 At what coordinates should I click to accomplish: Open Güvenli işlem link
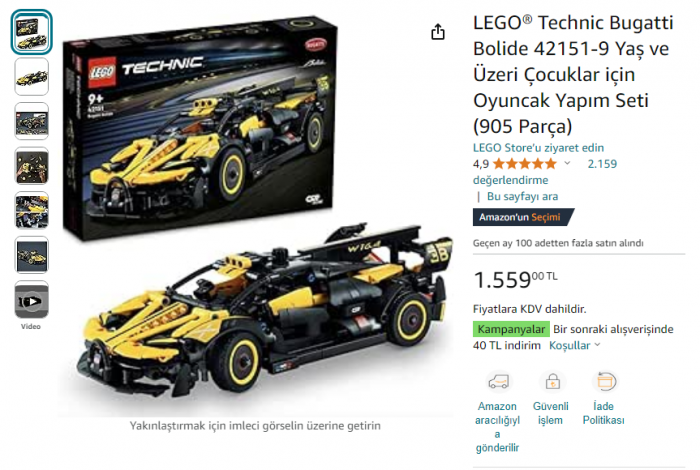pos(550,413)
